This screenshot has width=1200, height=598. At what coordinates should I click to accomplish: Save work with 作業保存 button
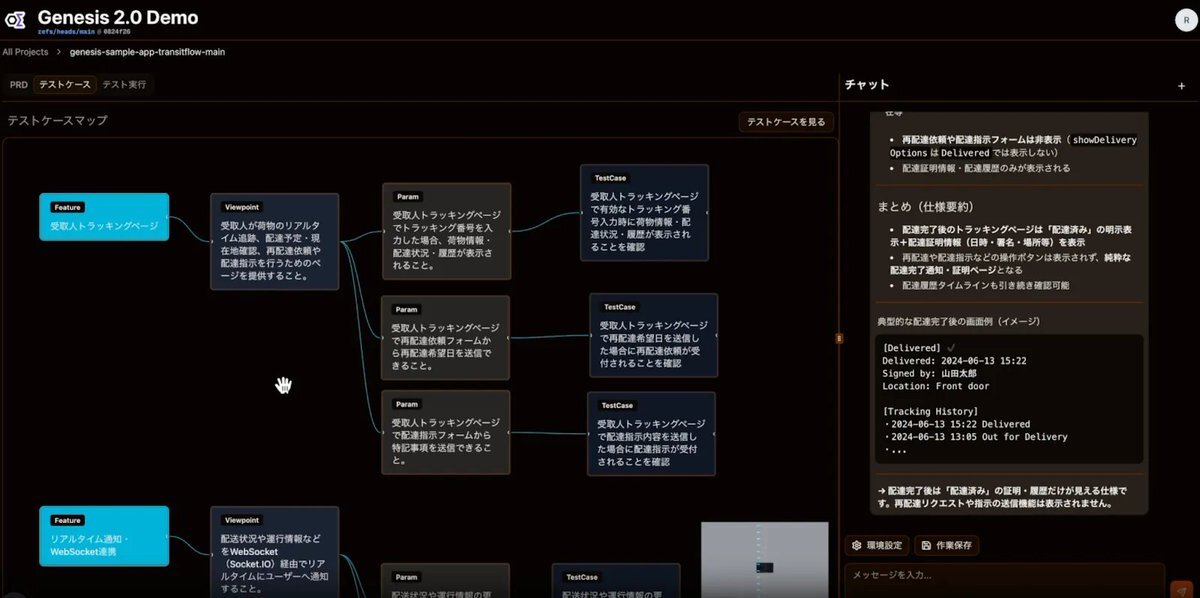947,546
